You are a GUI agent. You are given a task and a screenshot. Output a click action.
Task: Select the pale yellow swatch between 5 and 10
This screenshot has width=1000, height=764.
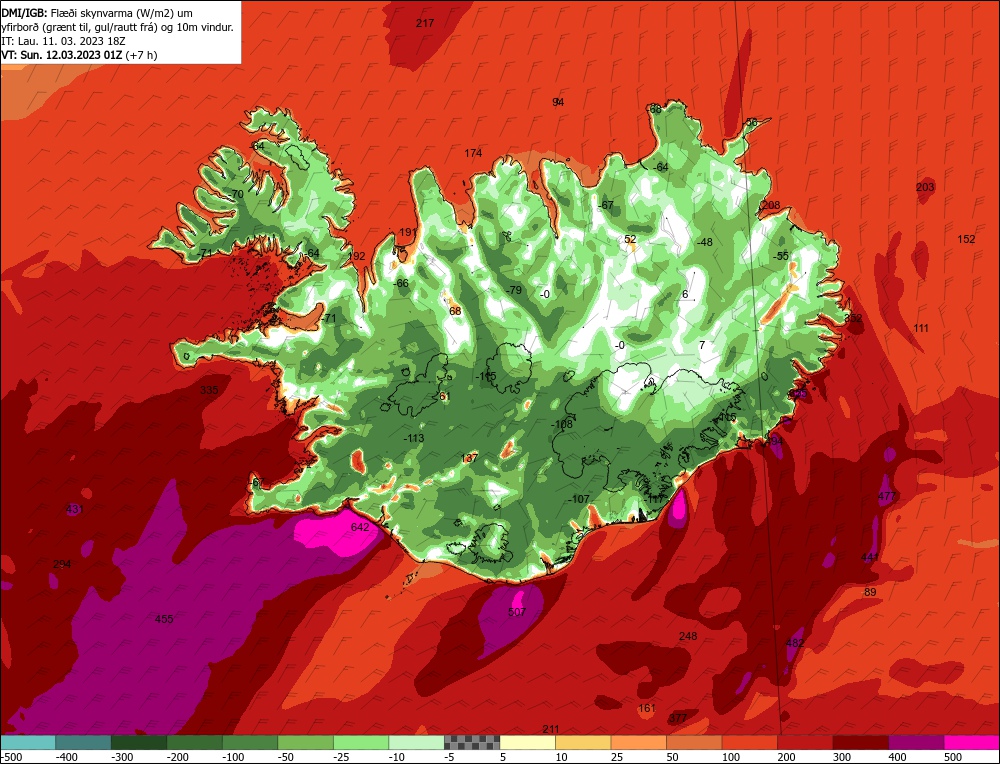527,742
